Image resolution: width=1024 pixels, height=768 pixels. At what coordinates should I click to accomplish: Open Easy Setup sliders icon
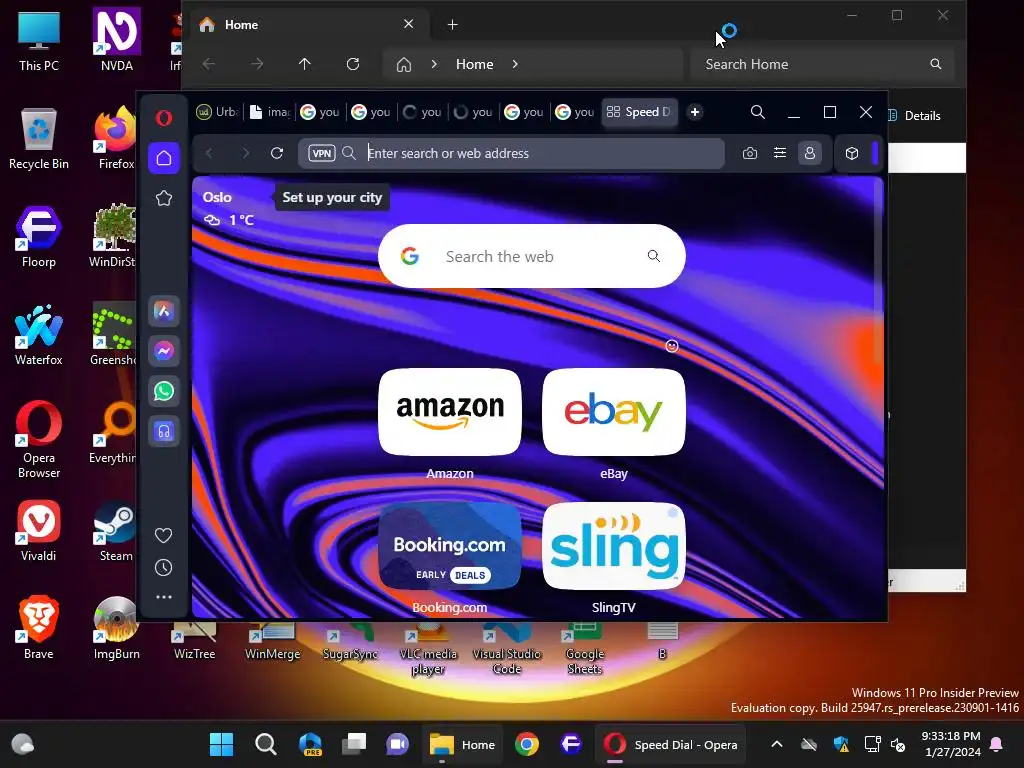tap(780, 153)
